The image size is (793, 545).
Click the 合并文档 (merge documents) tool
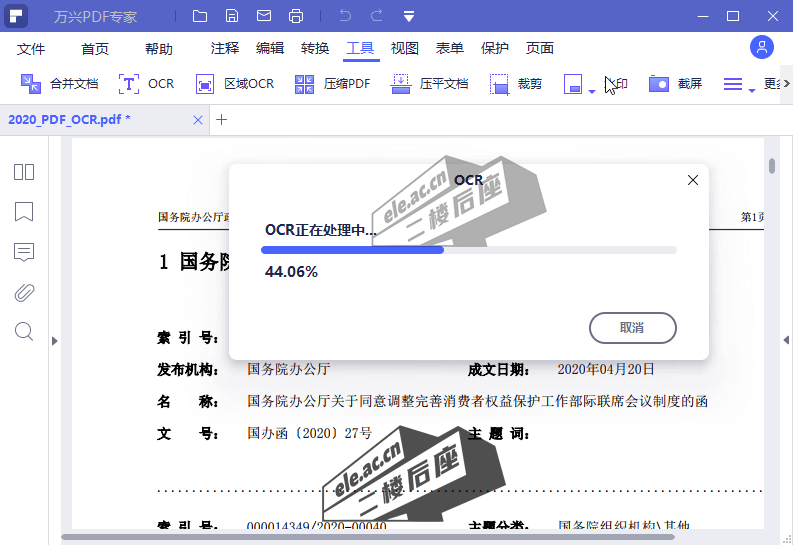[60, 84]
